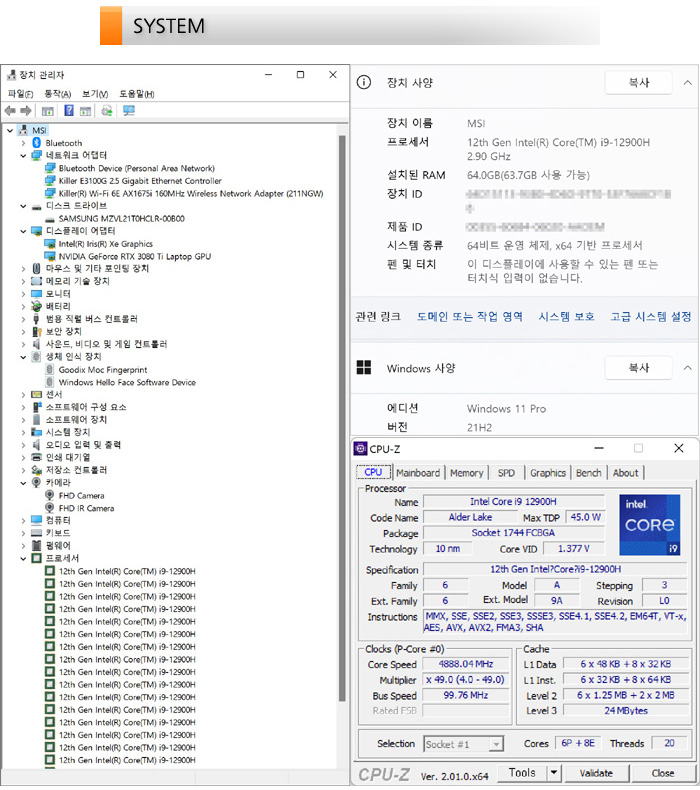Click the Core Speed value 4888.04 MHz
Viewport: 700px width, 790px height.
click(466, 665)
